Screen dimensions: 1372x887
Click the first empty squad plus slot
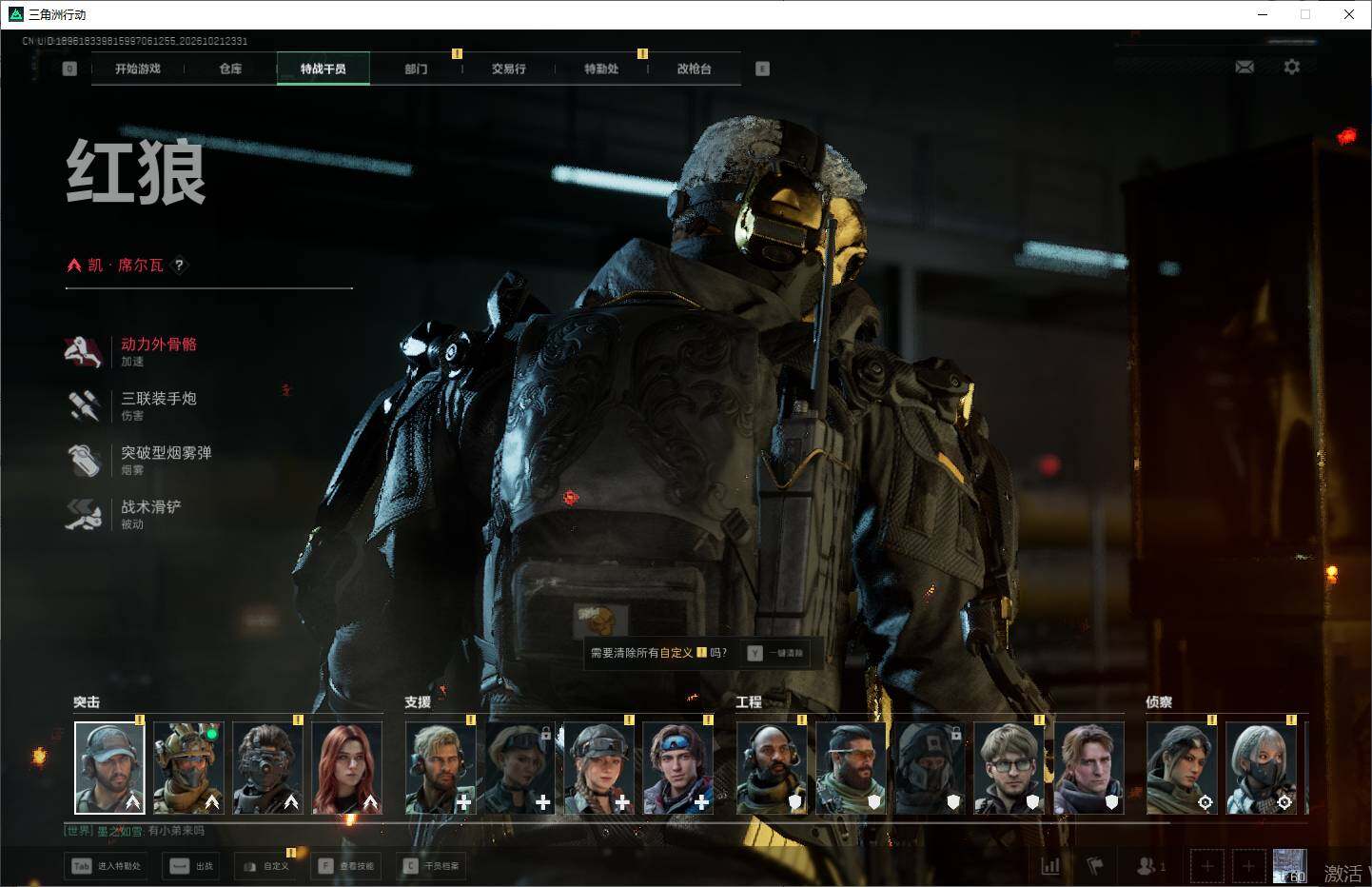pos(1207,866)
